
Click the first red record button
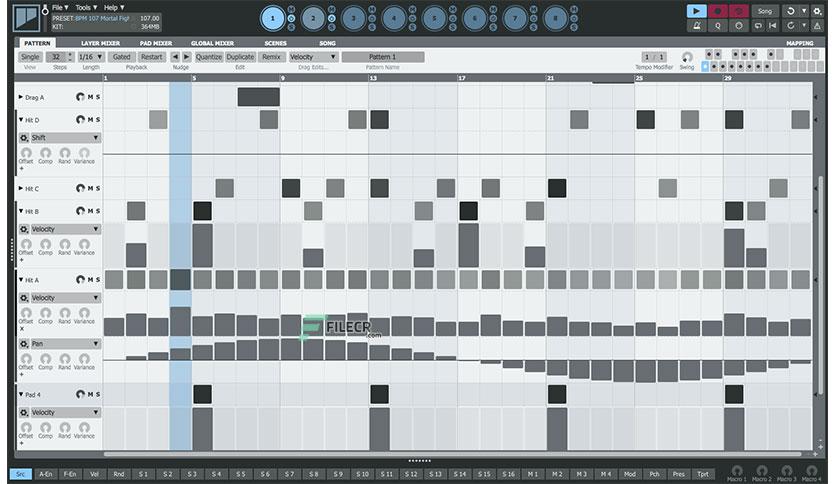pyautogui.click(x=718, y=11)
